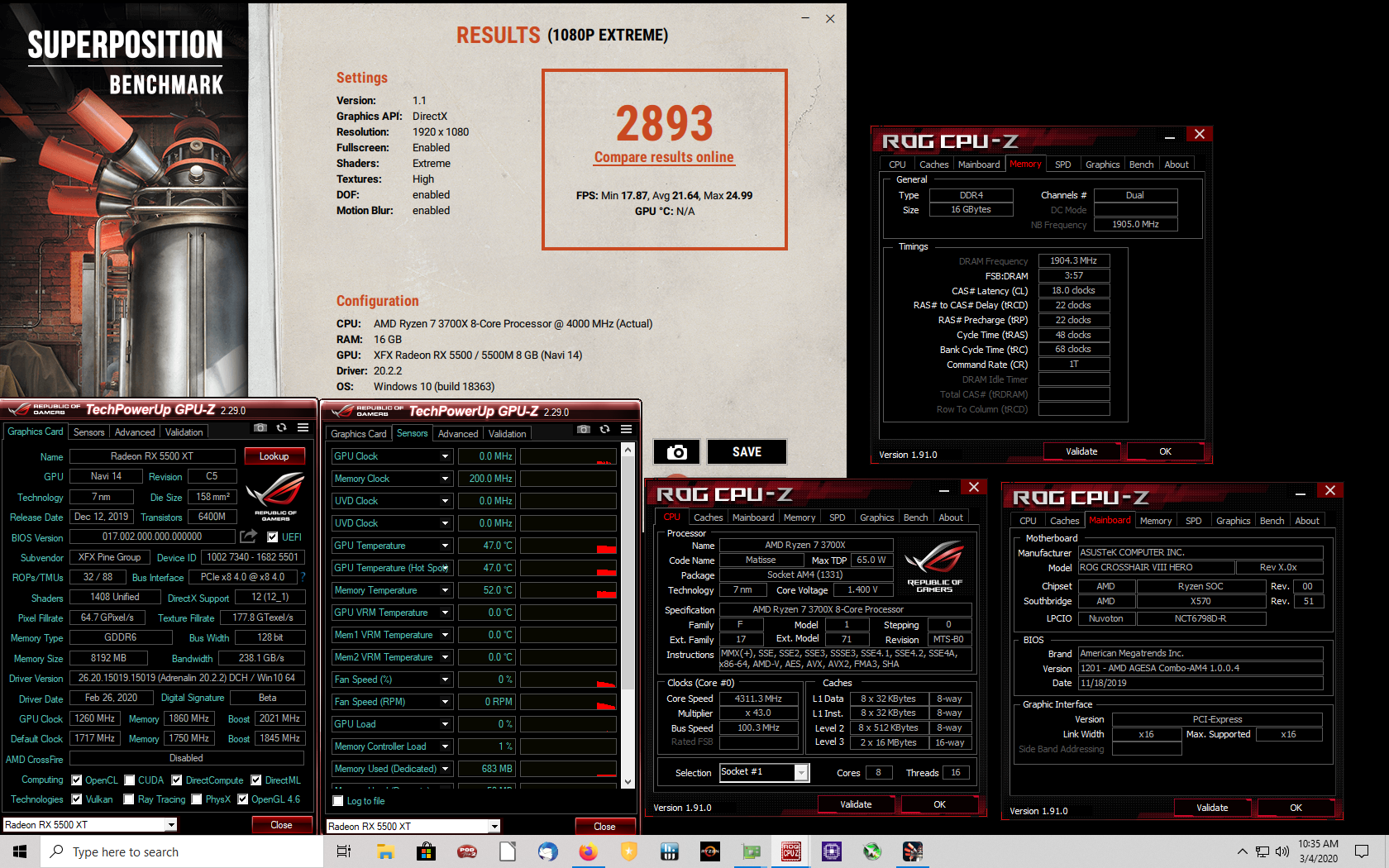Viewport: 1389px width, 868px height.
Task: Open Thunderbird from the taskbar
Action: pos(547,851)
